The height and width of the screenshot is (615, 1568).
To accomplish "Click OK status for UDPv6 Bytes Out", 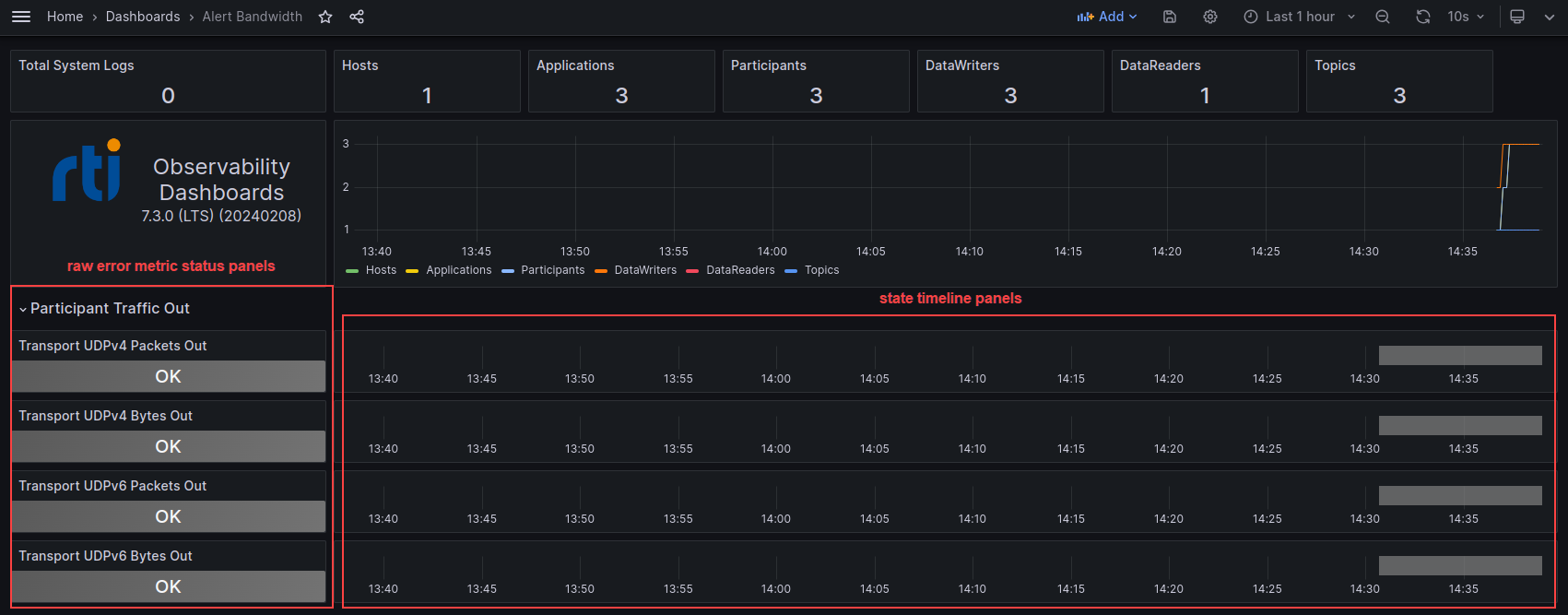I will coord(169,586).
